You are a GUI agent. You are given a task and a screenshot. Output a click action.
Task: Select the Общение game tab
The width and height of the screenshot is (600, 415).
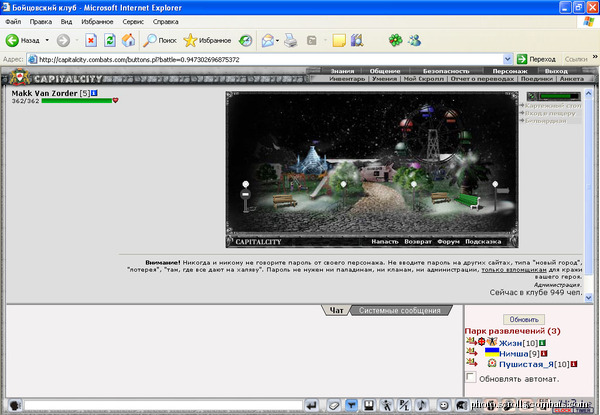(385, 71)
